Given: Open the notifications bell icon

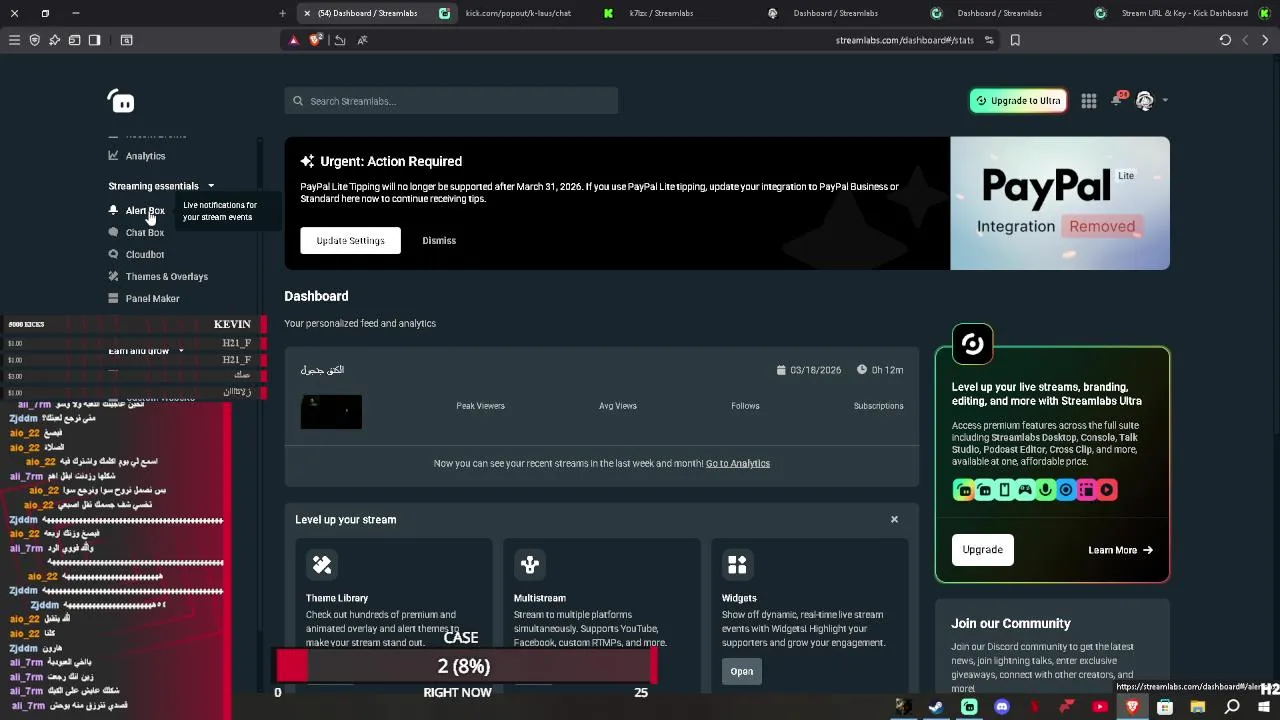Looking at the screenshot, I should [x=1117, y=101].
